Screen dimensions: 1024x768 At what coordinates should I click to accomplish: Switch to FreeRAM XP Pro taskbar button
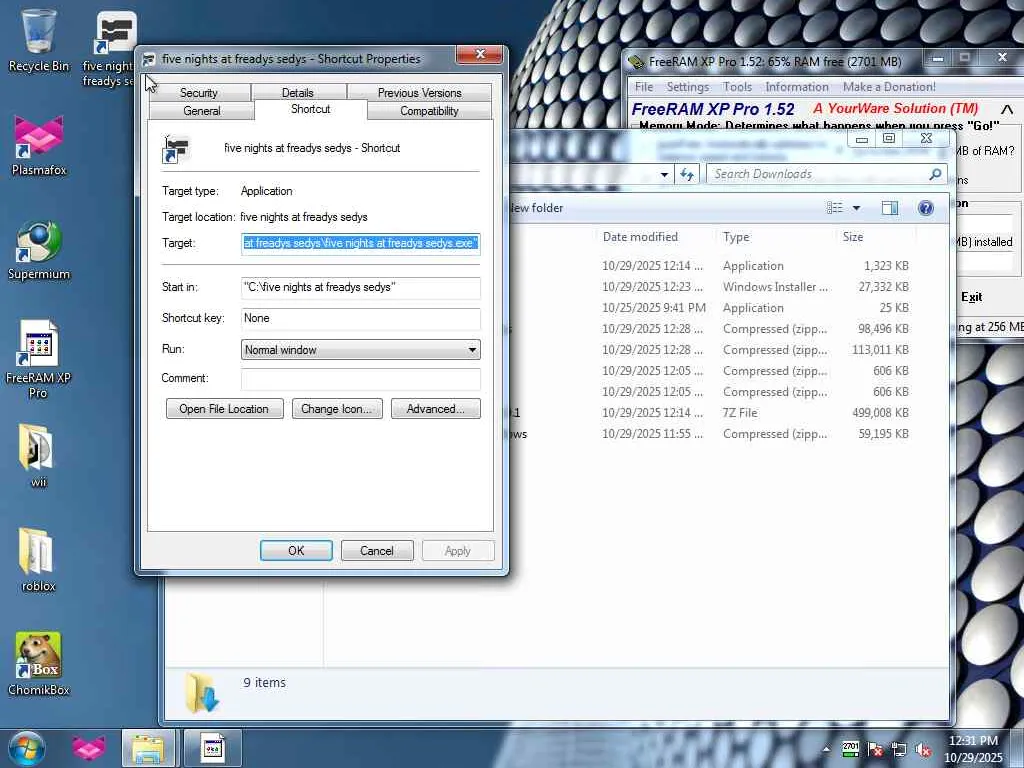pos(213,748)
